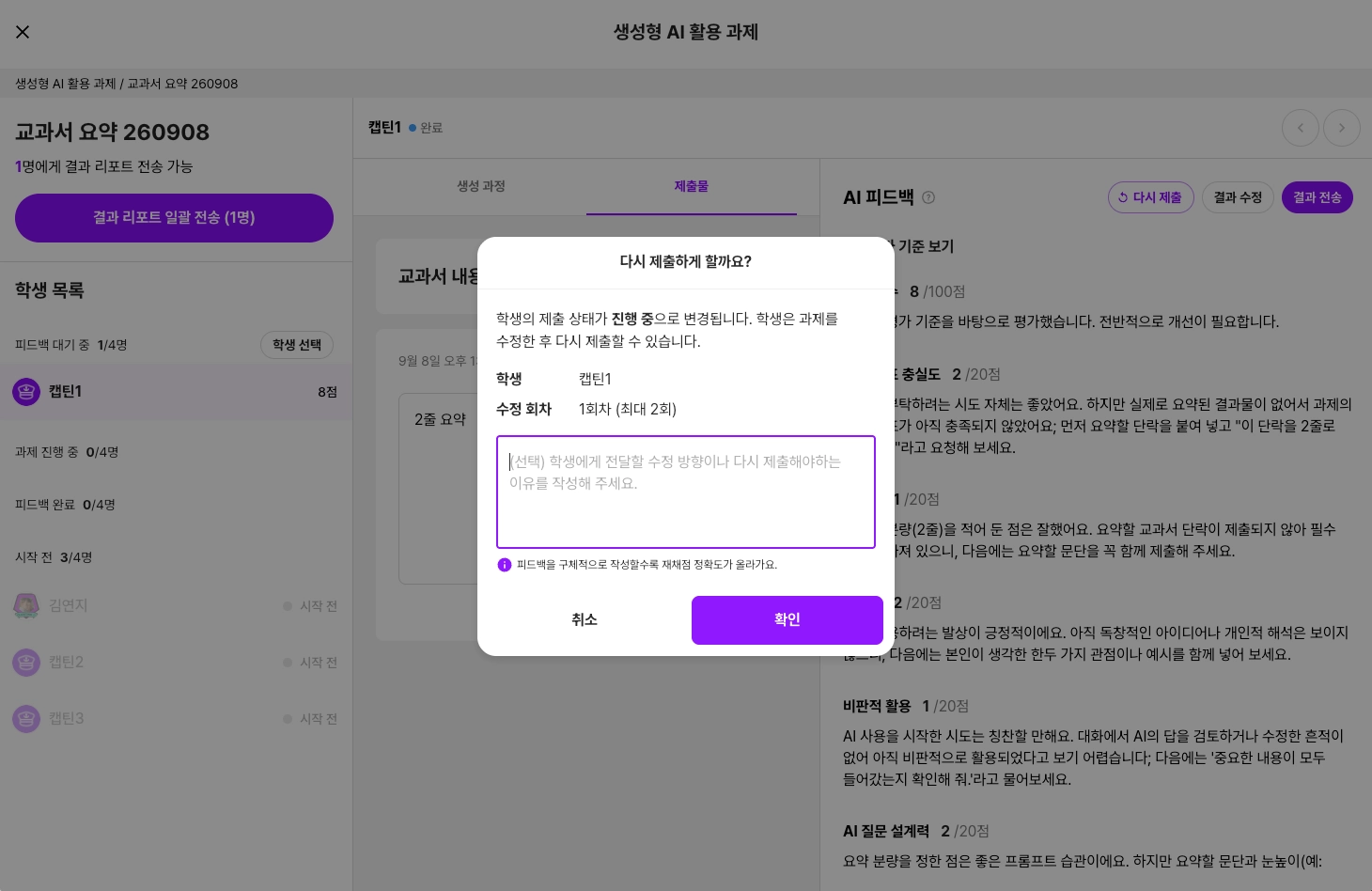Confirm resubmission with 확인 button
The height and width of the screenshot is (891, 1372).
point(787,620)
